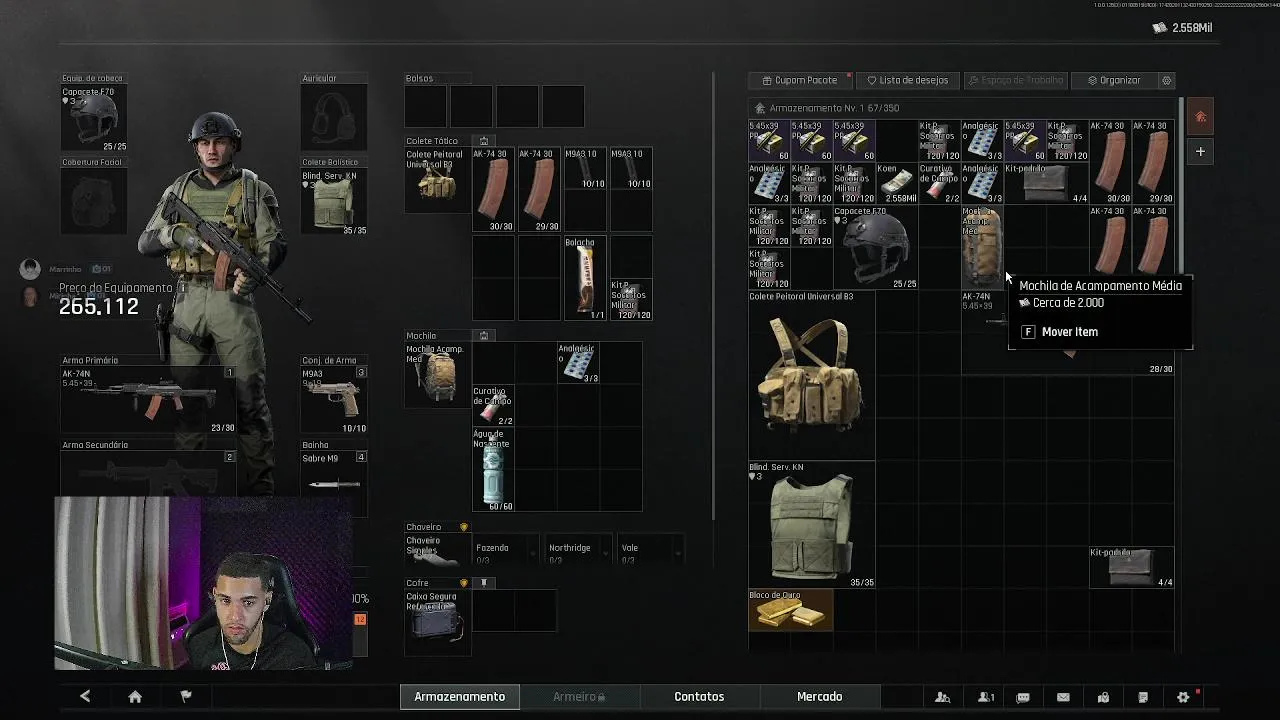The image size is (1280, 720).
Task: Open organizer settings gear next to Organizar
Action: tap(1166, 80)
